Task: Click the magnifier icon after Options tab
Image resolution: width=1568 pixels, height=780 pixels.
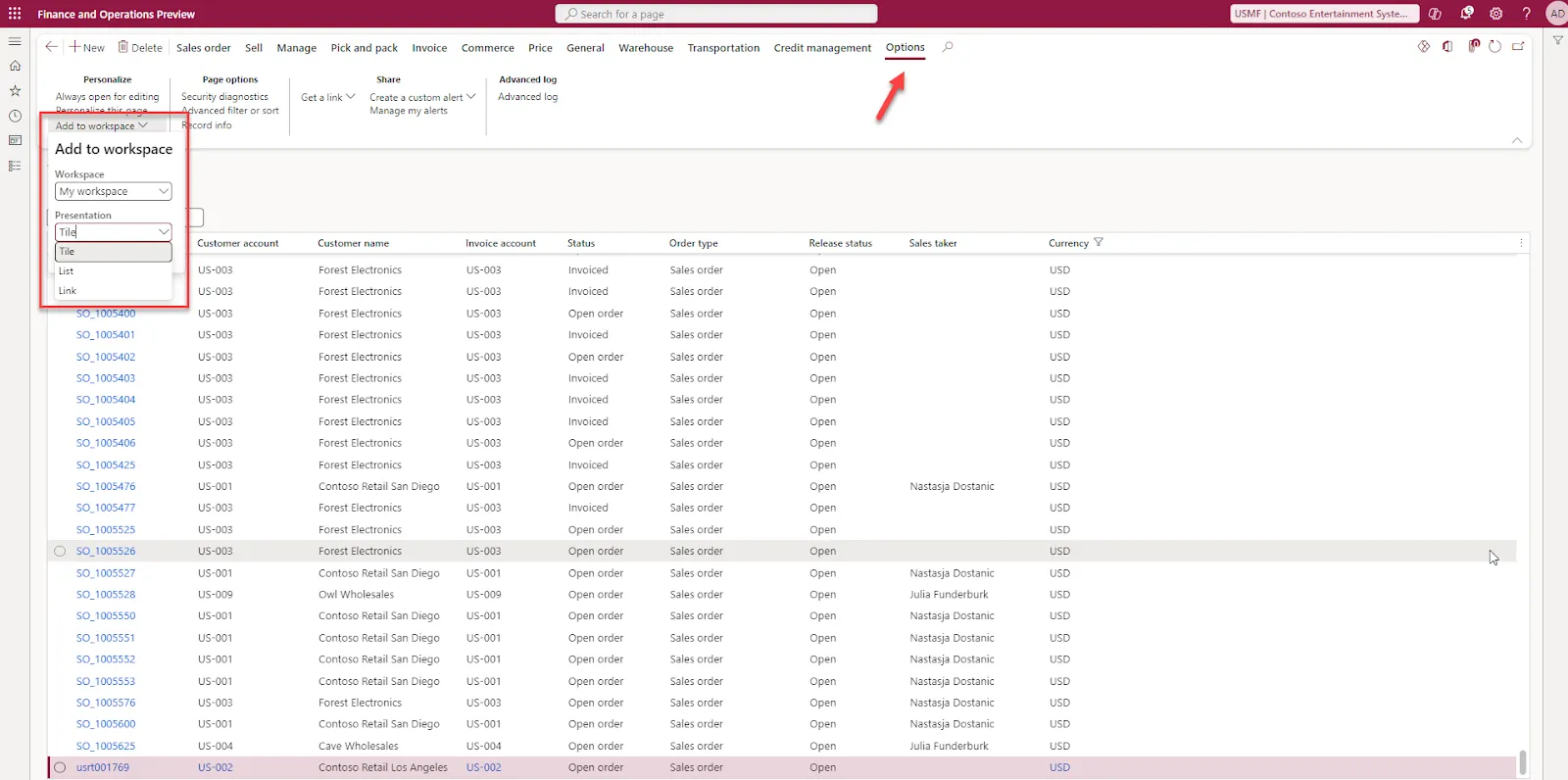Action: pyautogui.click(x=948, y=47)
